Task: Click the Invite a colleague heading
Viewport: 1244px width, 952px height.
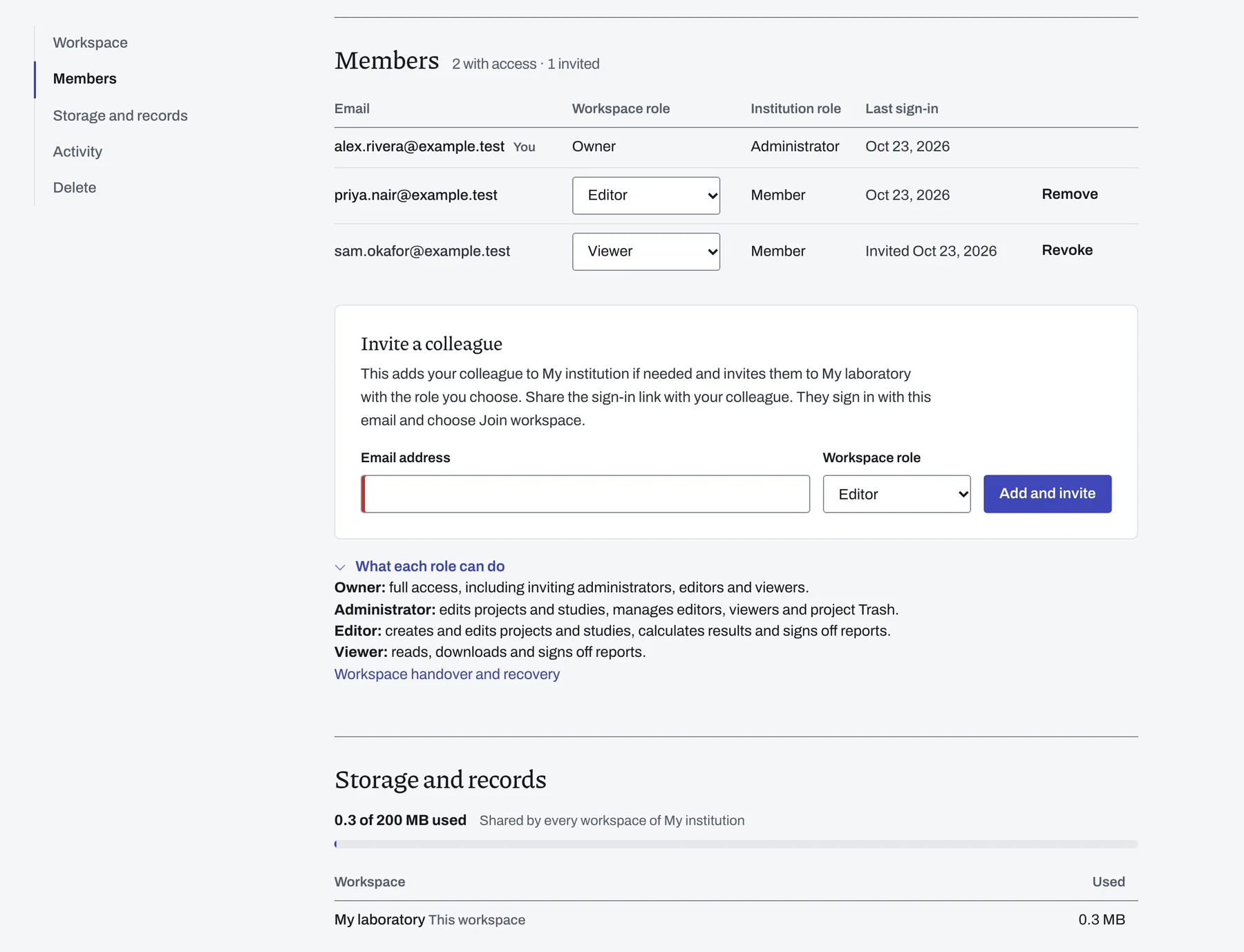Action: pos(431,344)
